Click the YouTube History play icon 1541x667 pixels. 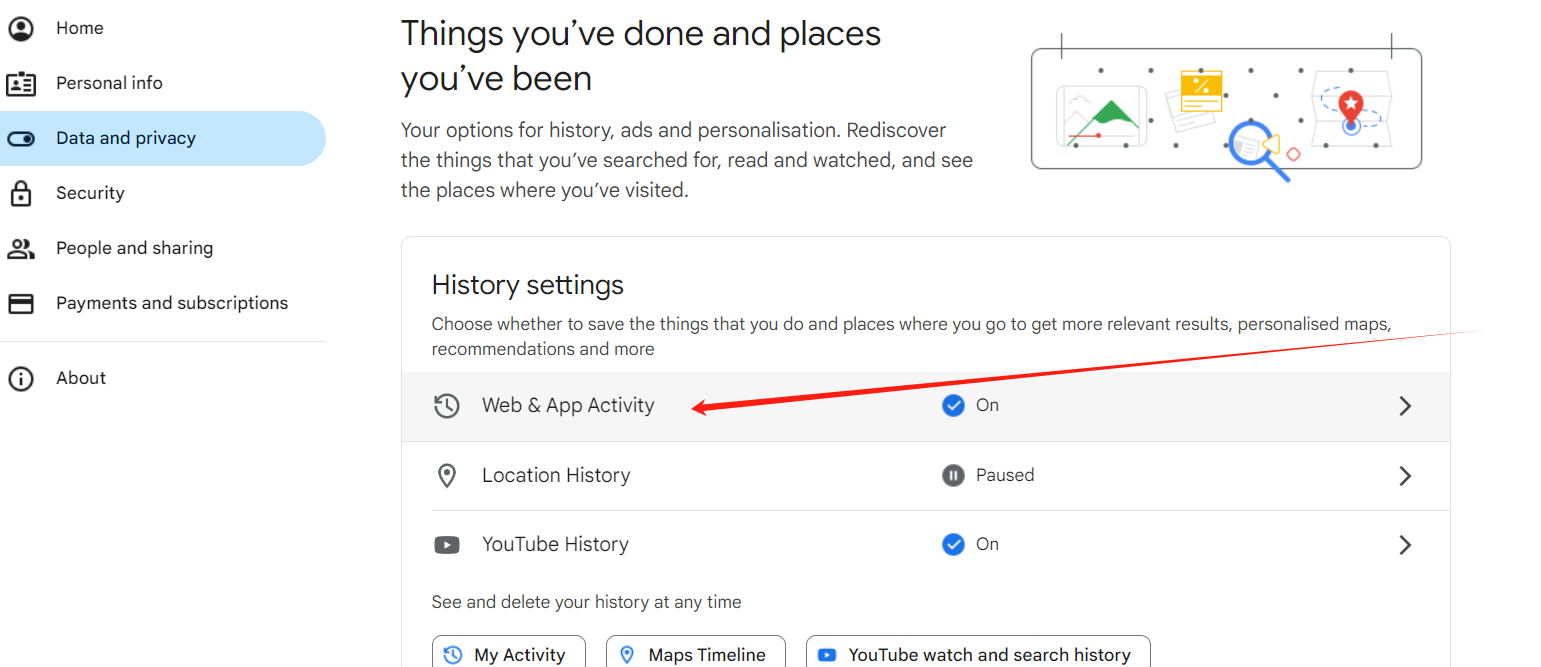447,545
